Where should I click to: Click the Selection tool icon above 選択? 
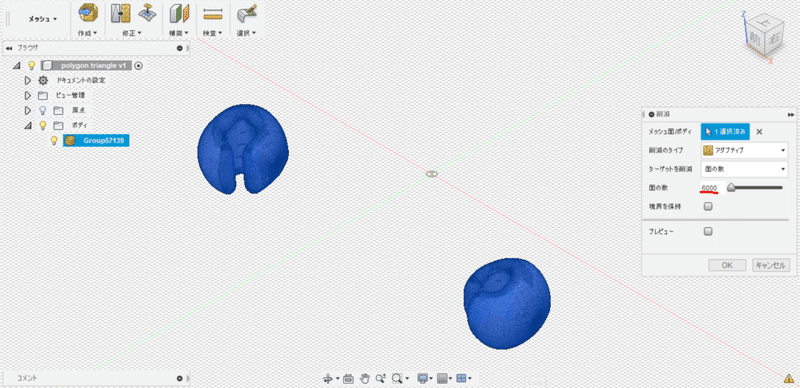coord(246,14)
